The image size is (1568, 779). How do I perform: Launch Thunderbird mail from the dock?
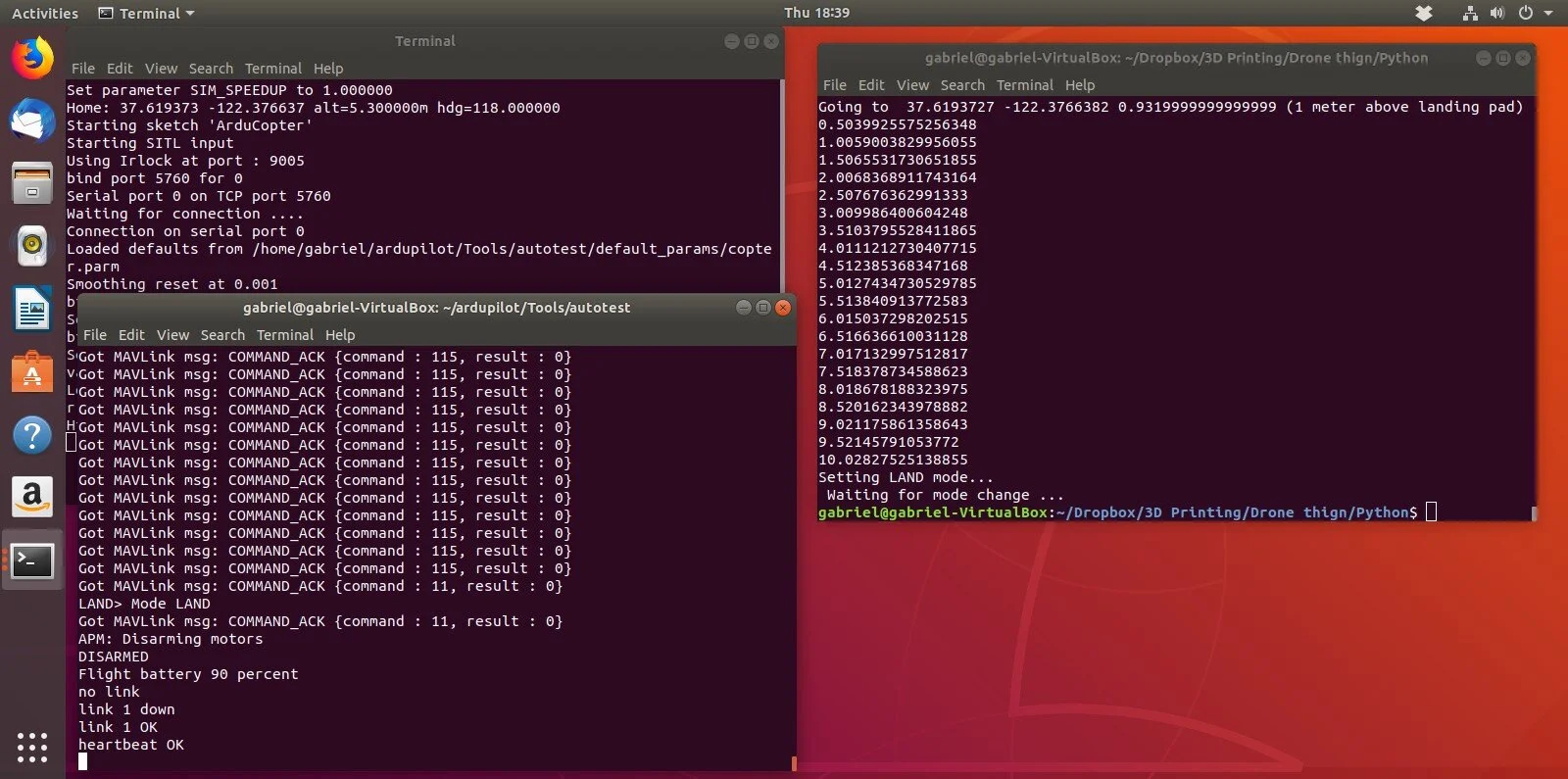click(x=32, y=121)
